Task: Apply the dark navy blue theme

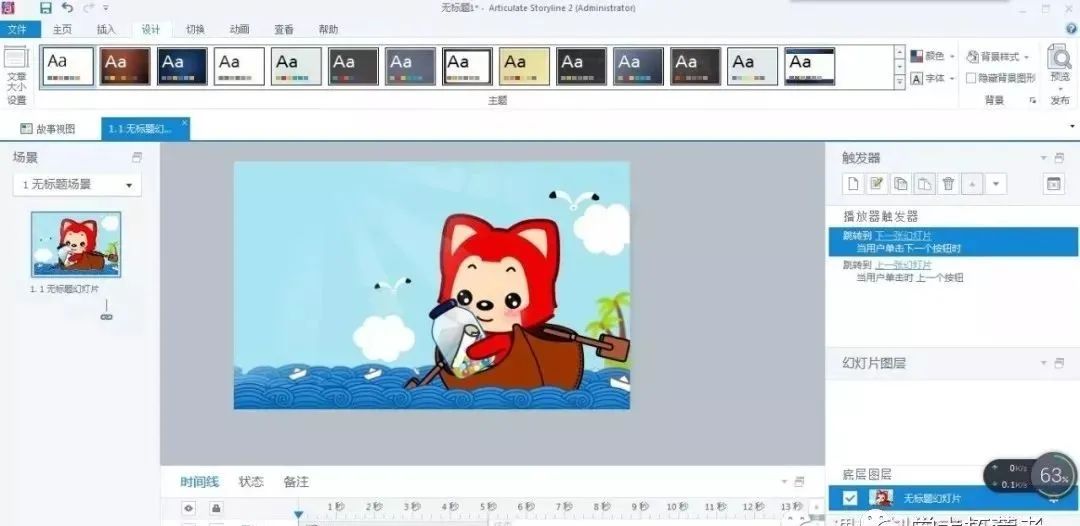Action: click(182, 66)
